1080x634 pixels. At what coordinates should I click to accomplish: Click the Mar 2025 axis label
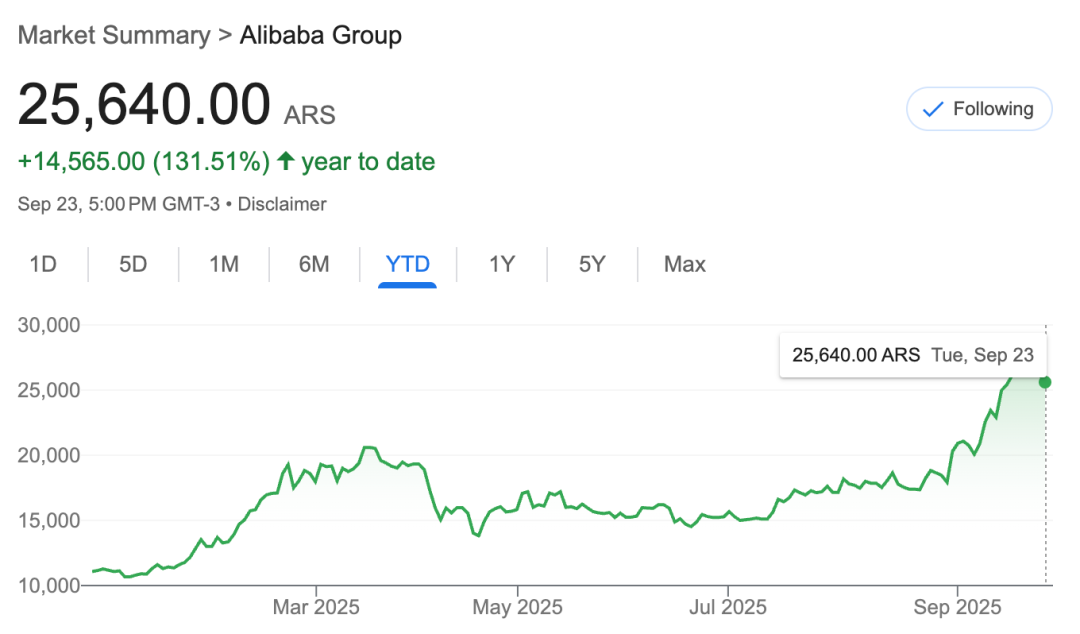coord(316,607)
